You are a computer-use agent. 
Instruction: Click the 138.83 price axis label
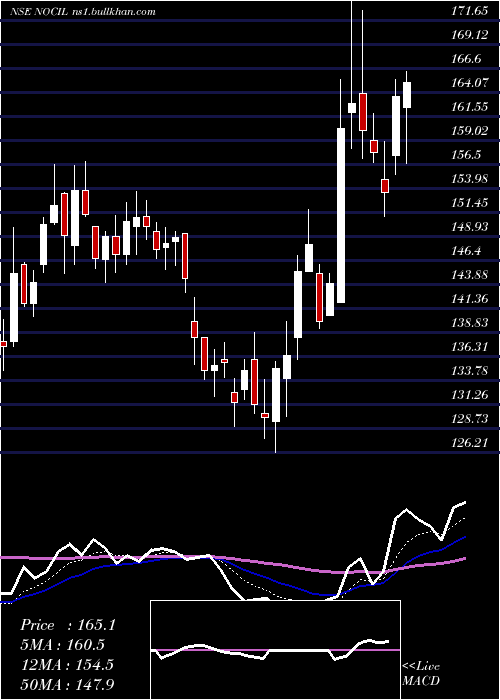[x=469, y=323]
